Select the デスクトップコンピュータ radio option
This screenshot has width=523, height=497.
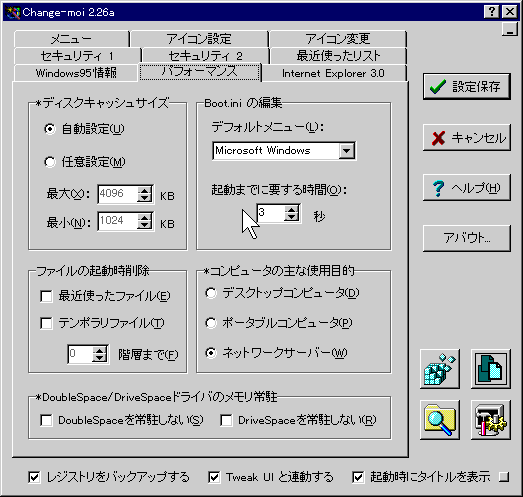pyautogui.click(x=211, y=293)
